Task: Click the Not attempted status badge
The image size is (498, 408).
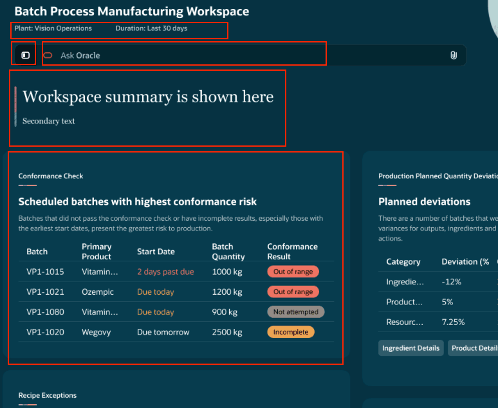Action: 296,312
